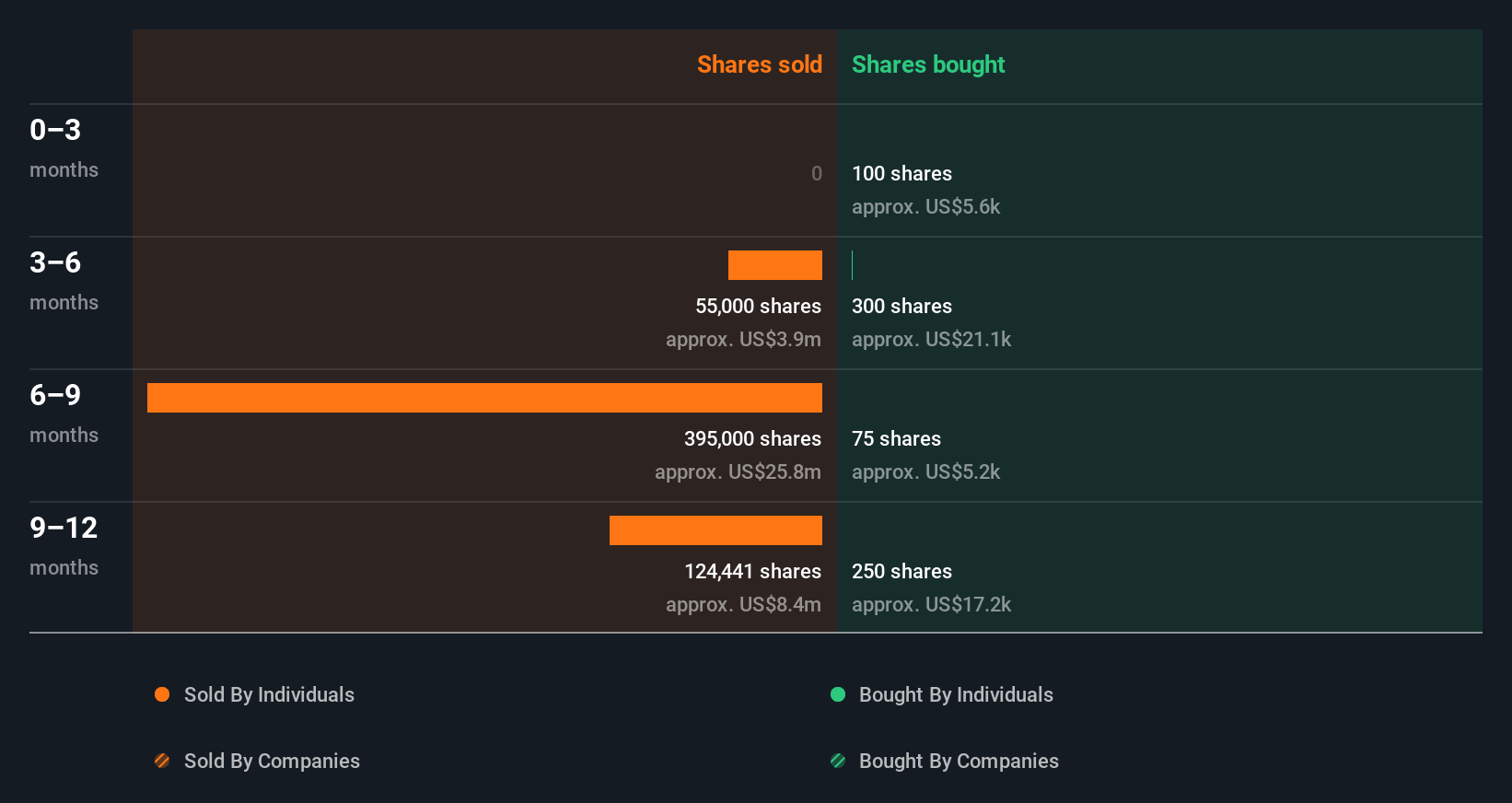Click the approx. US$5.6k bought amount
1512x803 pixels.
click(925, 206)
